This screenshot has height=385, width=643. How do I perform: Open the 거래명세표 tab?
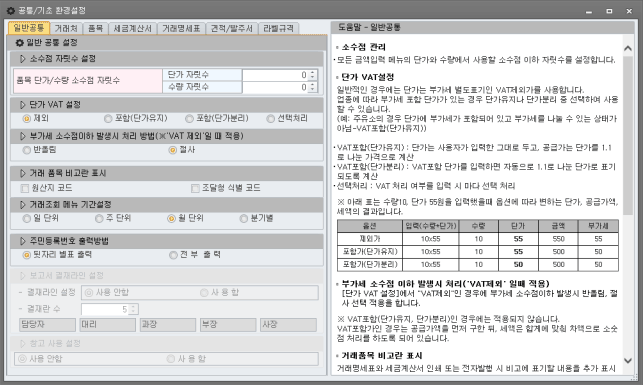click(181, 28)
